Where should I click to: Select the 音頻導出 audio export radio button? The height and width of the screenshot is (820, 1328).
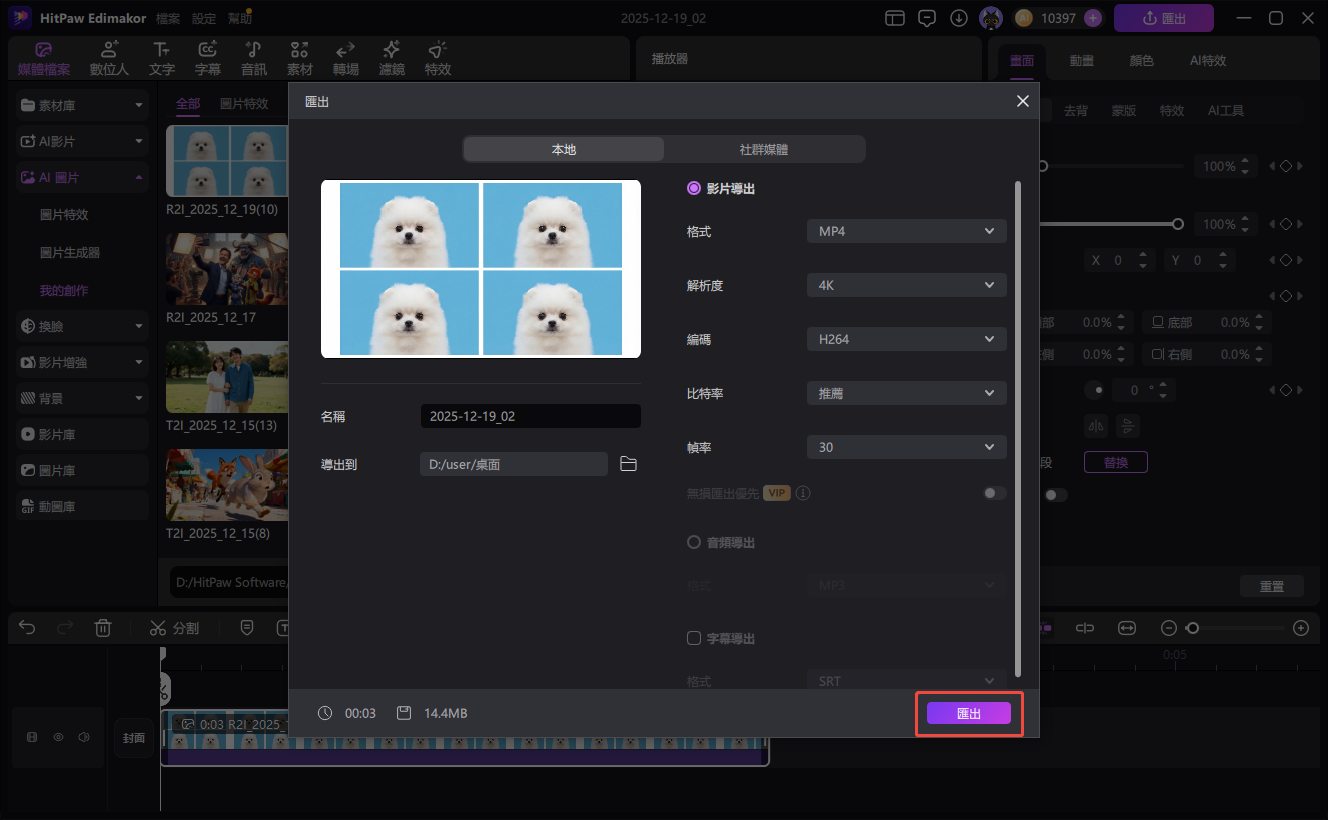(x=694, y=542)
